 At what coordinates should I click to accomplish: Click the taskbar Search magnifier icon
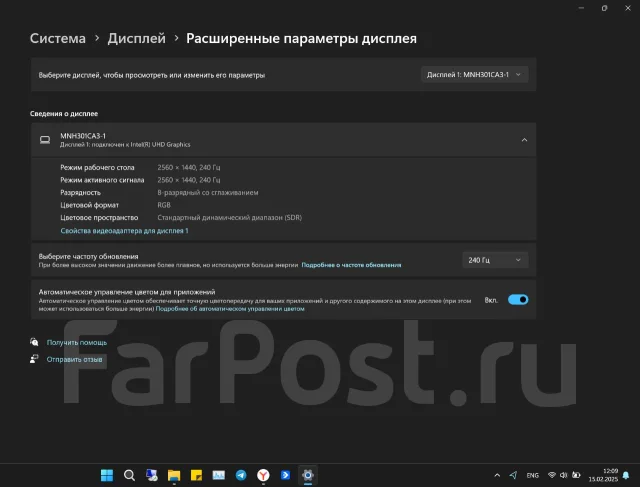click(x=129, y=475)
